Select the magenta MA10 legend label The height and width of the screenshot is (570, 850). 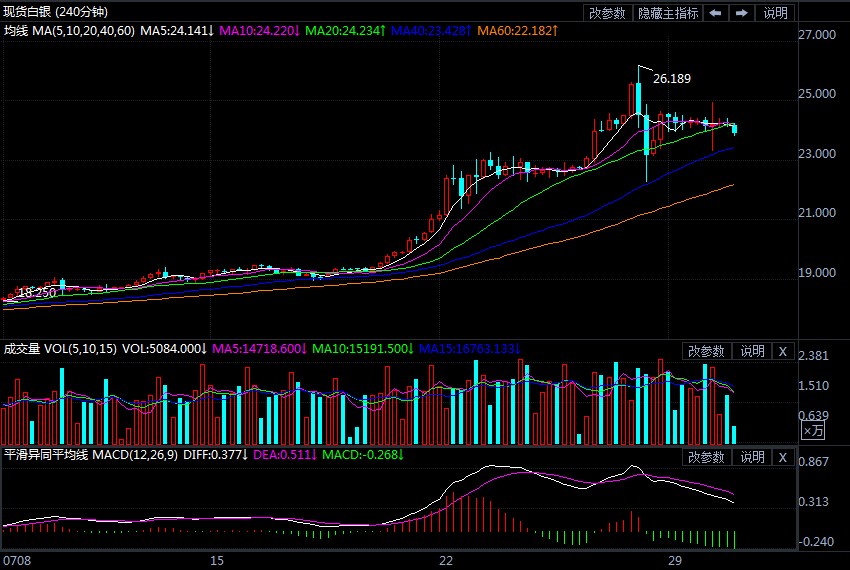(x=259, y=31)
